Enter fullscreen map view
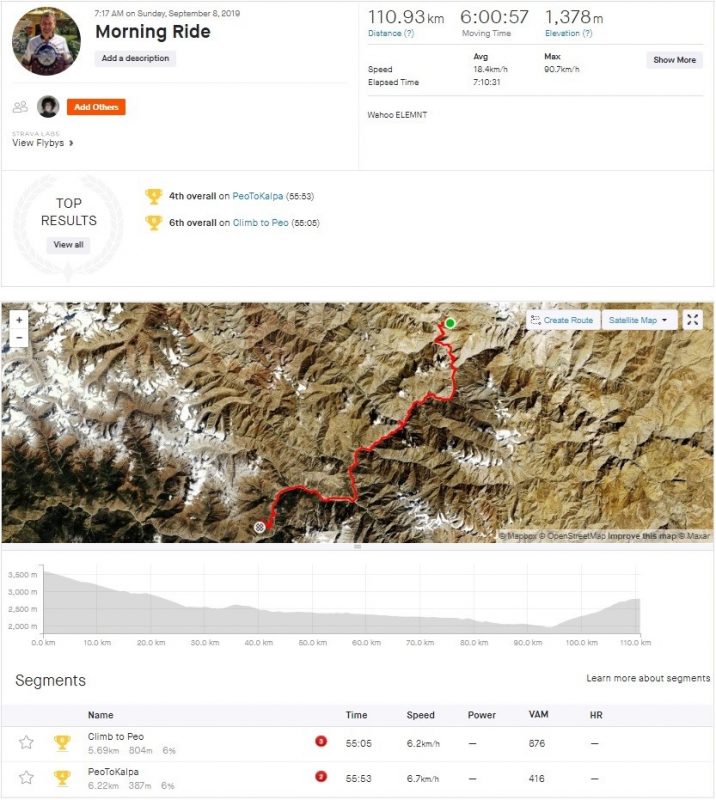716x800 pixels. [692, 320]
